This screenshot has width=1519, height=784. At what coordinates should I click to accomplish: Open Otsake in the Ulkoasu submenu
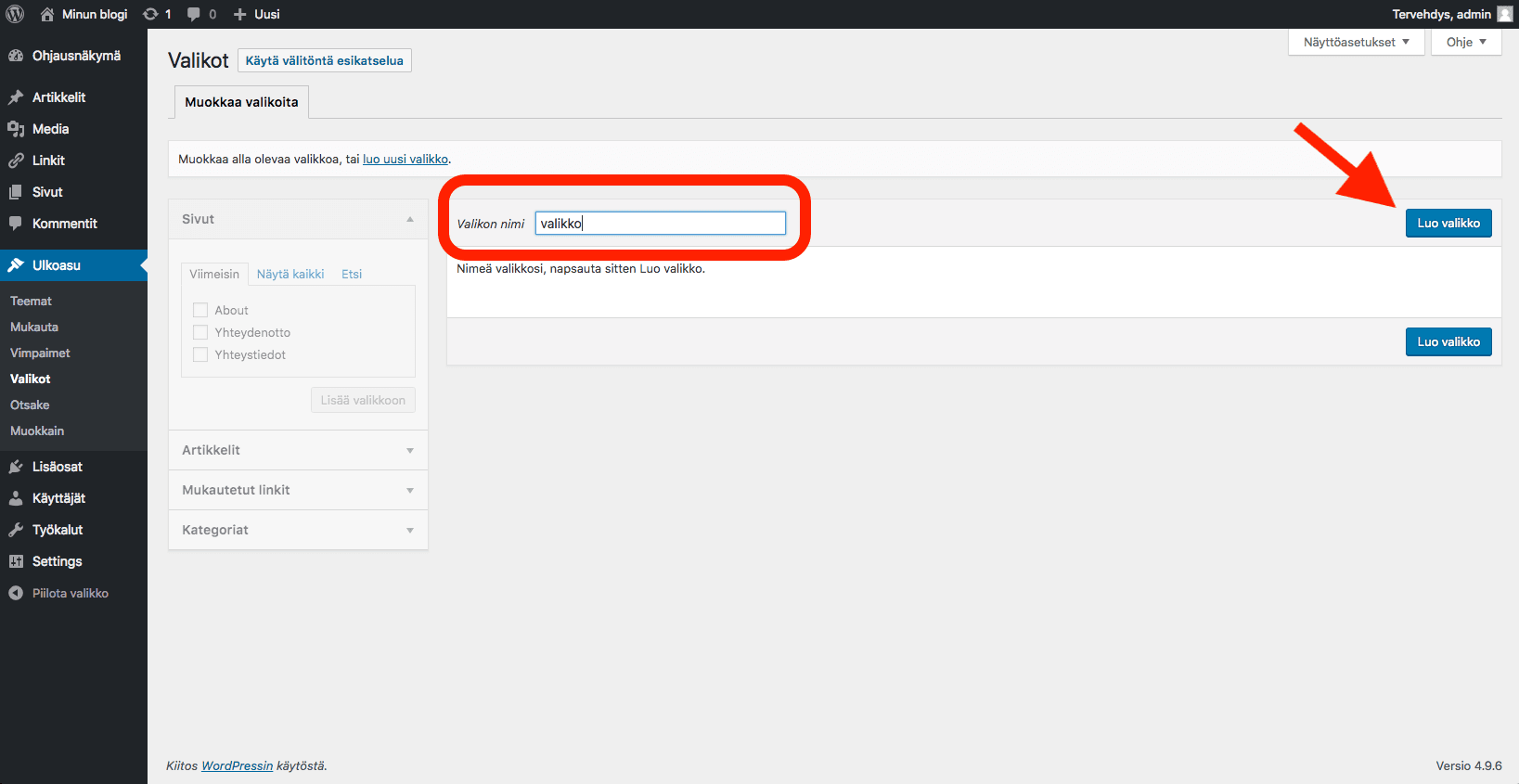click(30, 405)
